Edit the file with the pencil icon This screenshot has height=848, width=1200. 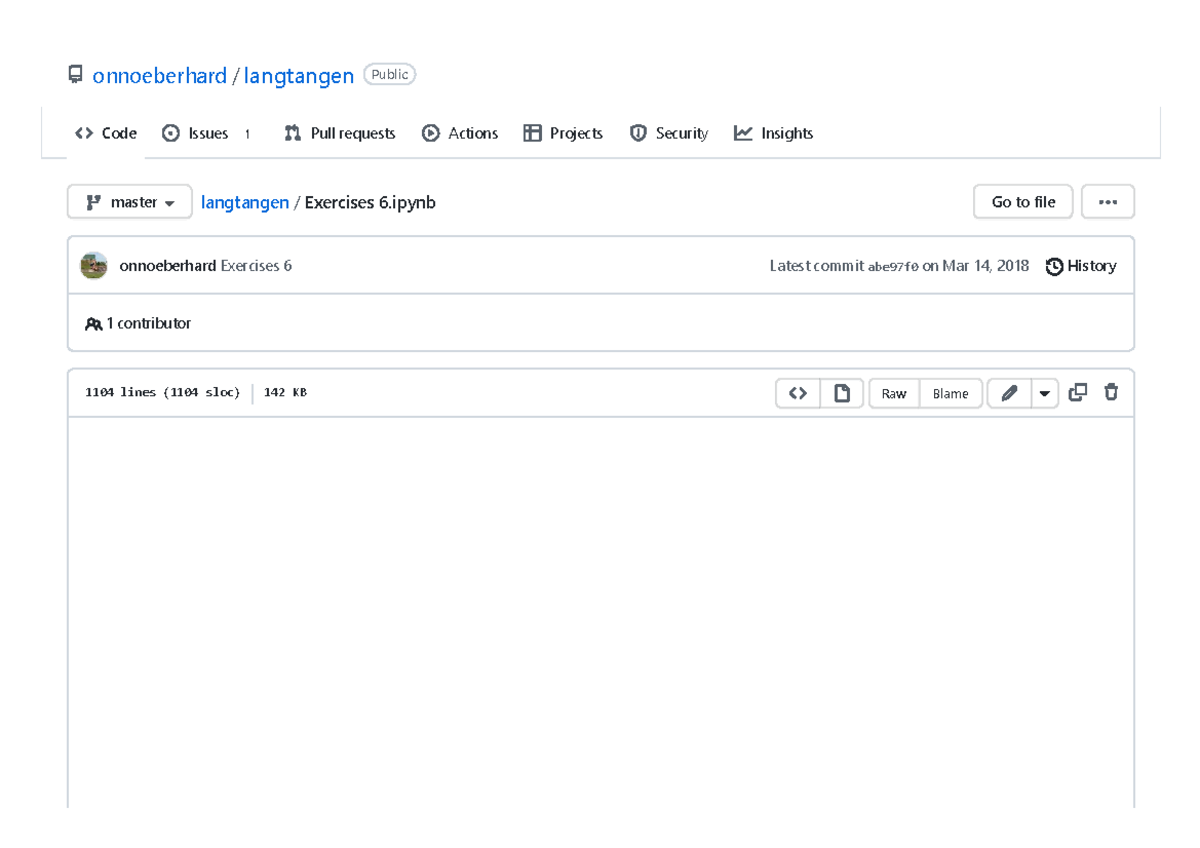1009,393
